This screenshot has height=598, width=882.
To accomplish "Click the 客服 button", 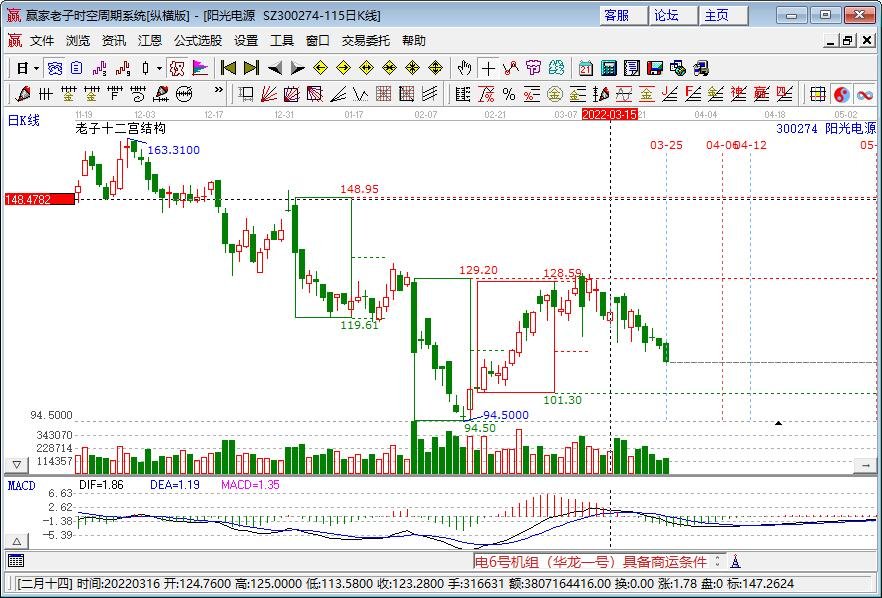I will pos(623,15).
